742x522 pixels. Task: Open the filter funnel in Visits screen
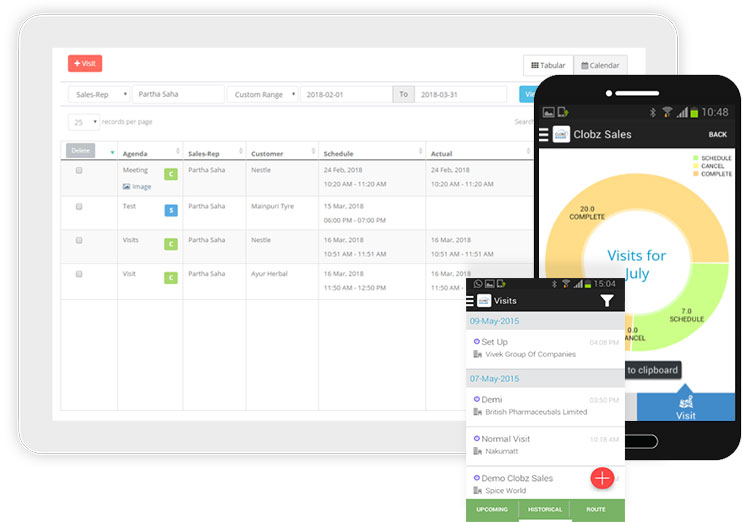607,301
